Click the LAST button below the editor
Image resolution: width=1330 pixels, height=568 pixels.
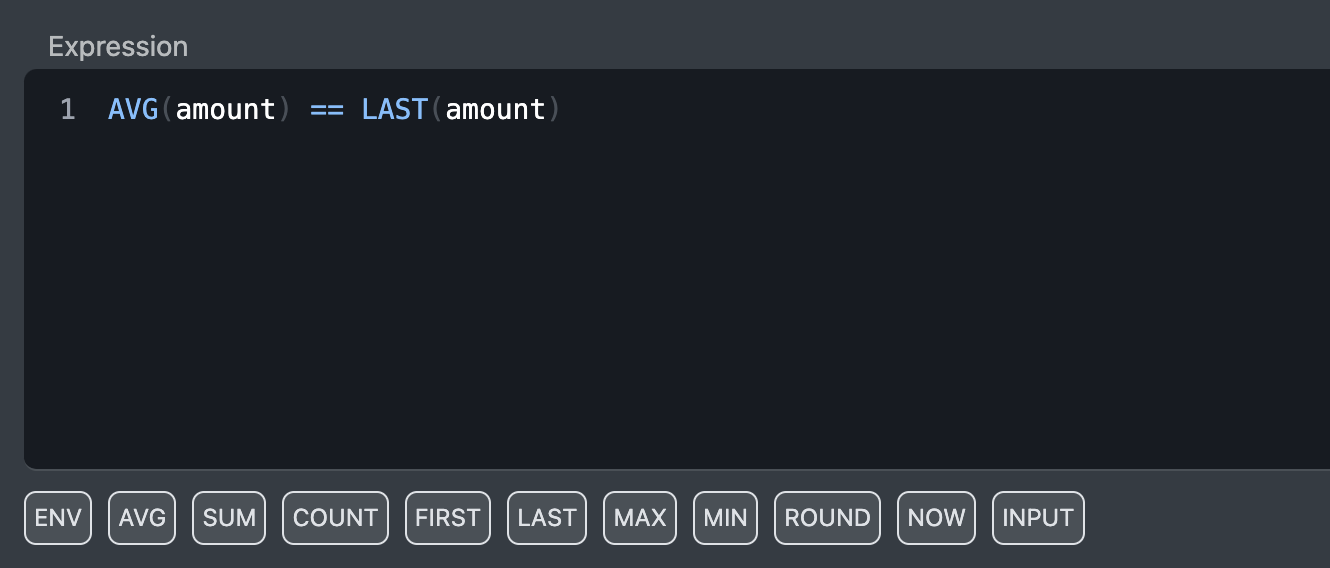[546, 518]
